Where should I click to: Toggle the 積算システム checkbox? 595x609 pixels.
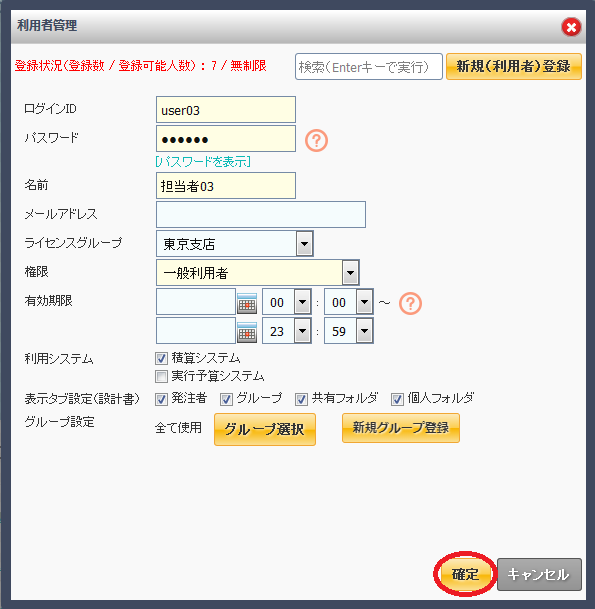pos(161,358)
